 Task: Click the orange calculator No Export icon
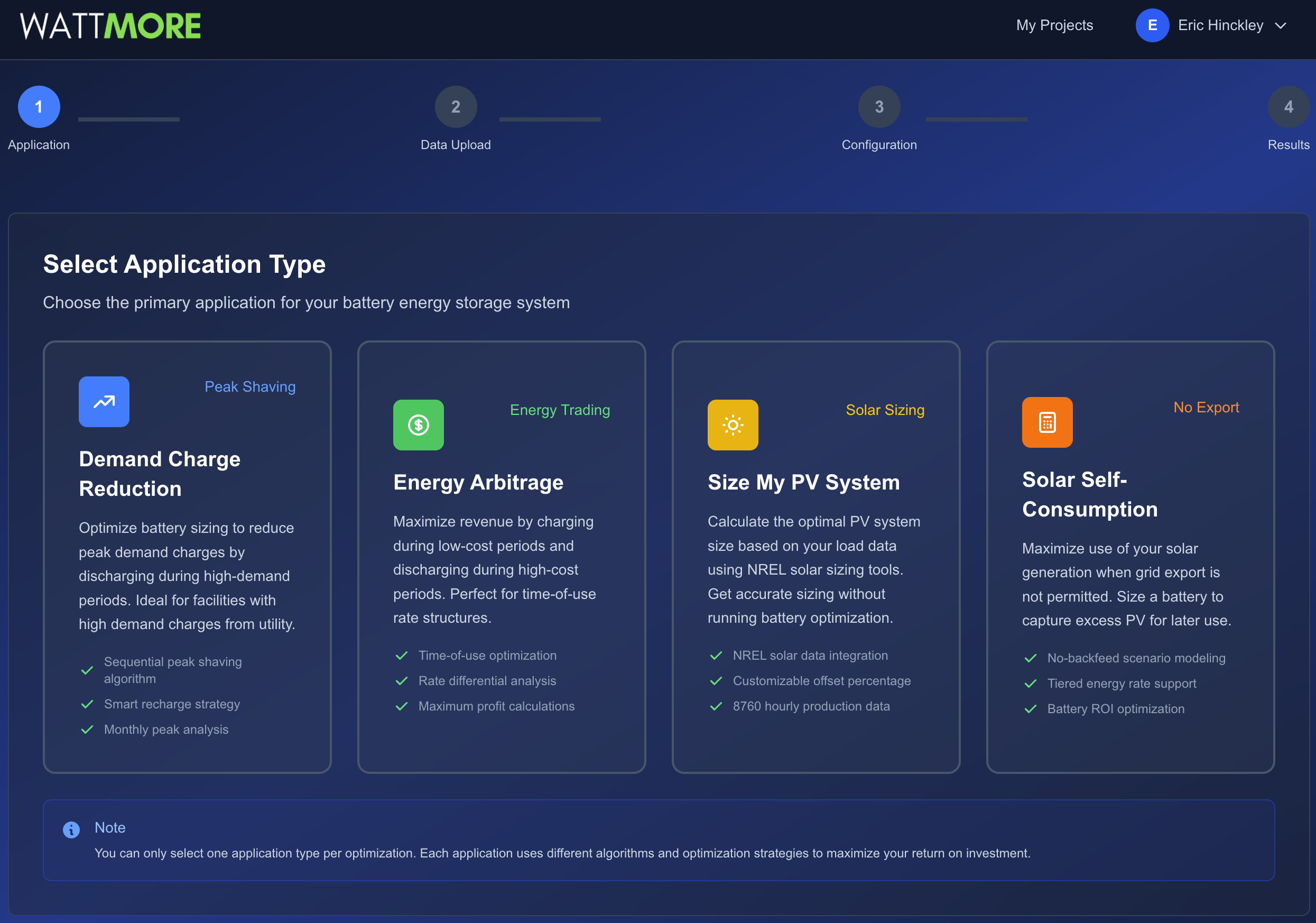point(1046,422)
